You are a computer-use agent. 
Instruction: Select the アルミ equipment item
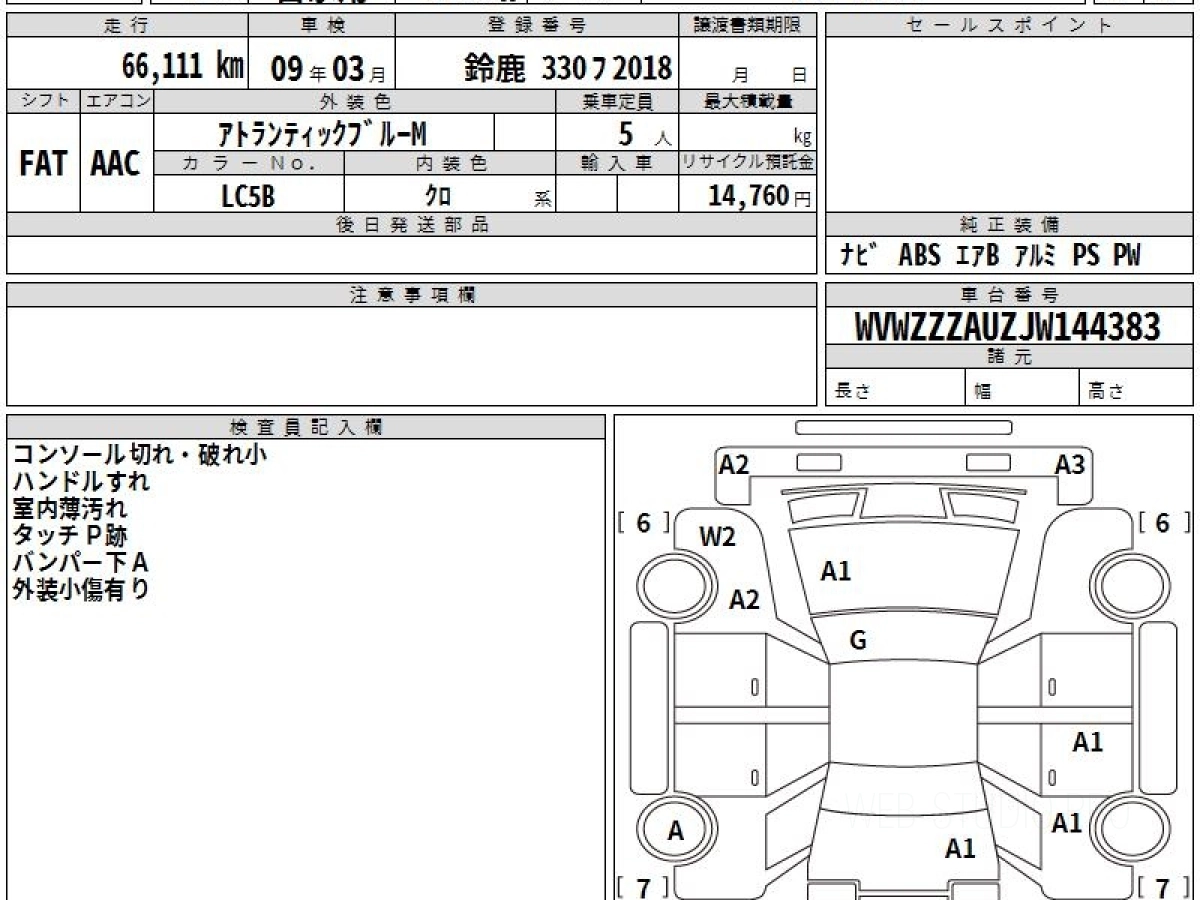(x=1035, y=255)
